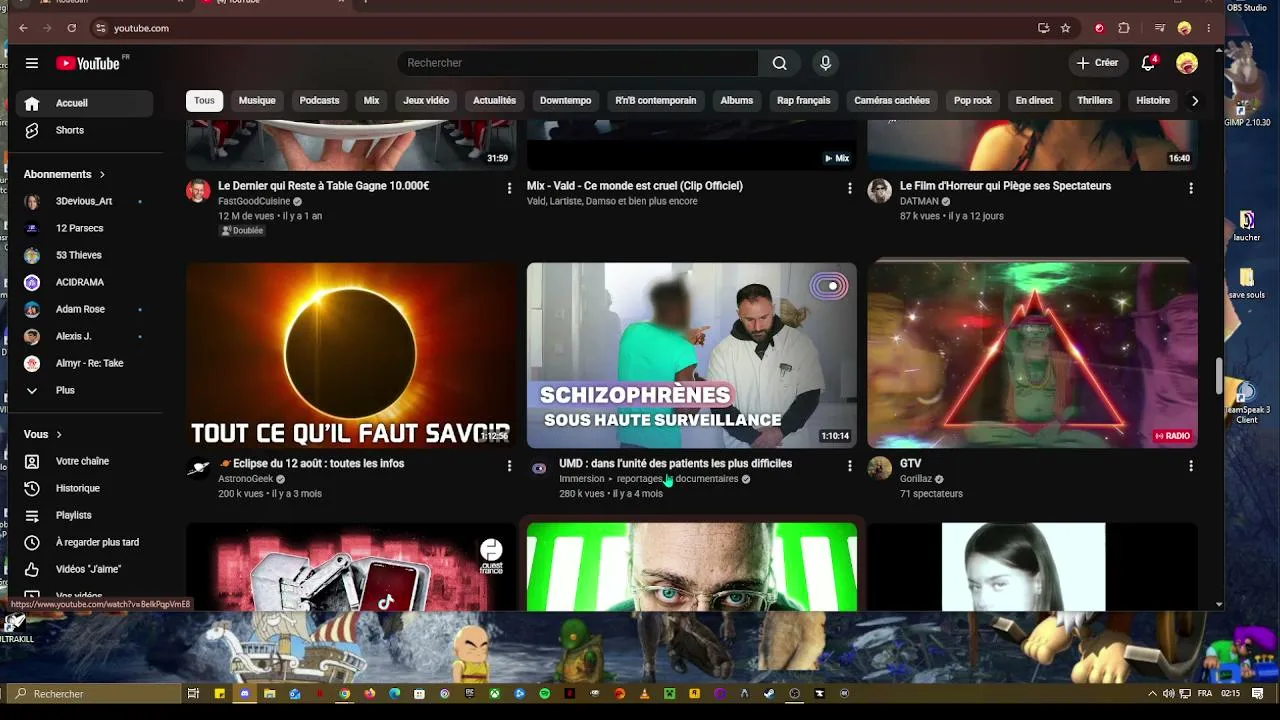This screenshot has width=1280, height=720.
Task: Go back in the browser
Action: click(23, 28)
